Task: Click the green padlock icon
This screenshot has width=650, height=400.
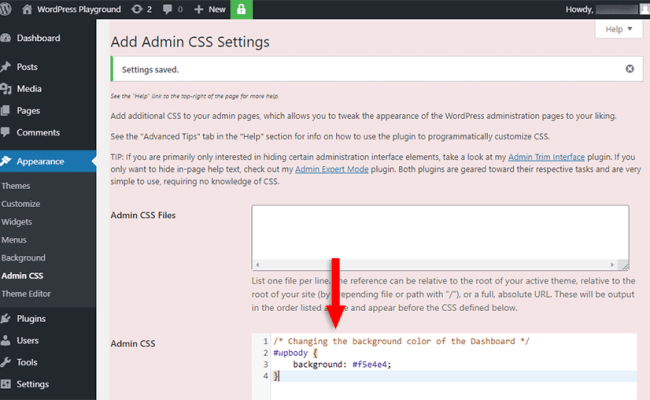Action: [x=241, y=9]
